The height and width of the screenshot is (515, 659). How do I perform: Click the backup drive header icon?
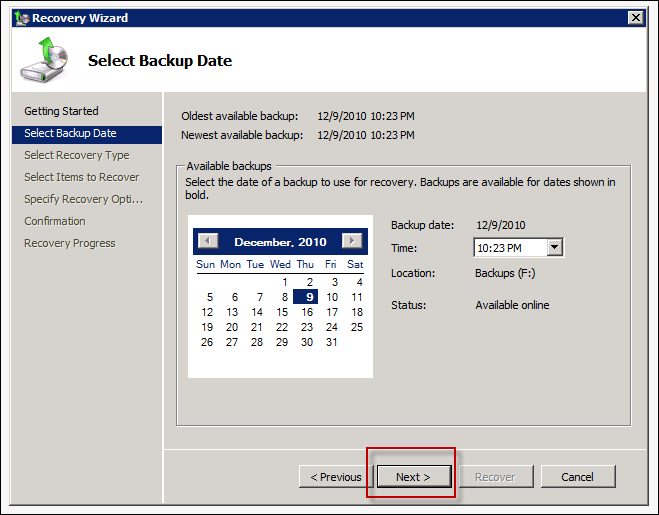45,60
